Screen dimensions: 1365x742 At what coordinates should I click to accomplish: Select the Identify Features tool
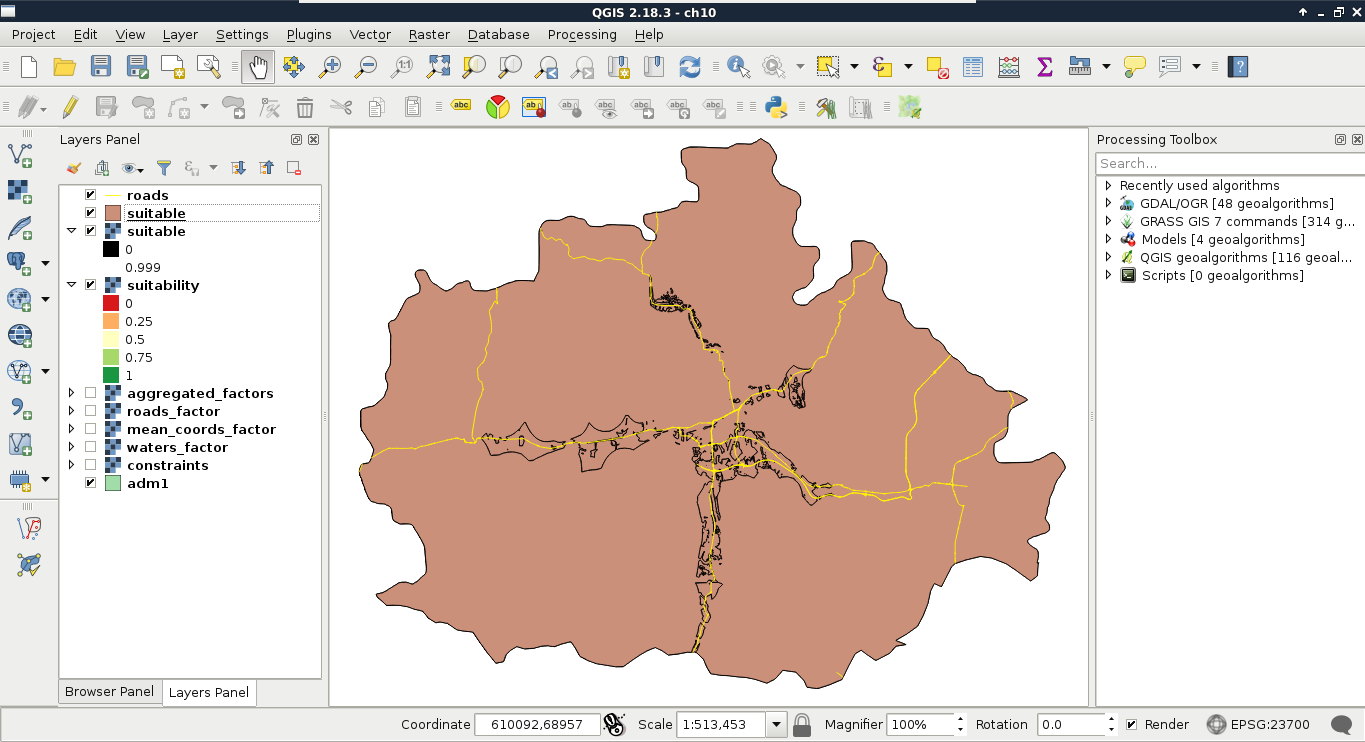(738, 67)
